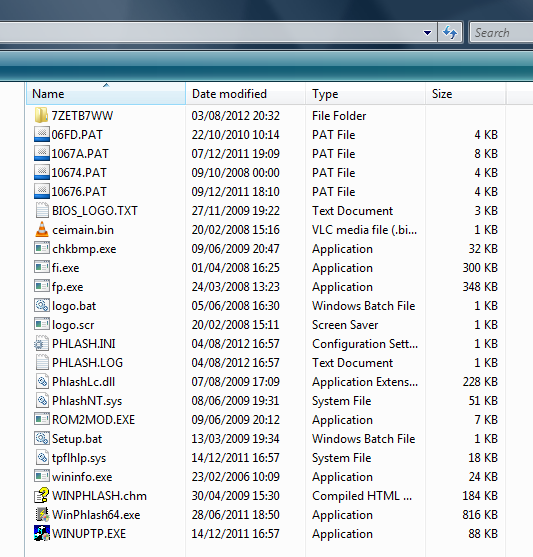The image size is (533, 557).
Task: Sort files by the Name column
Action: tap(106, 94)
